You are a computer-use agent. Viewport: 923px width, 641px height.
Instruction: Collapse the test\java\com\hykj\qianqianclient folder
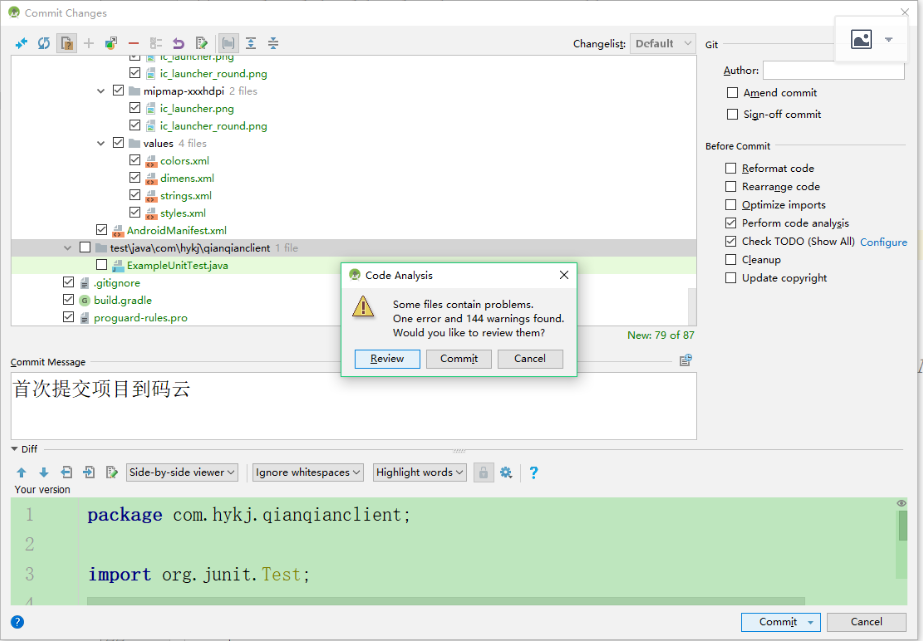coord(67,248)
